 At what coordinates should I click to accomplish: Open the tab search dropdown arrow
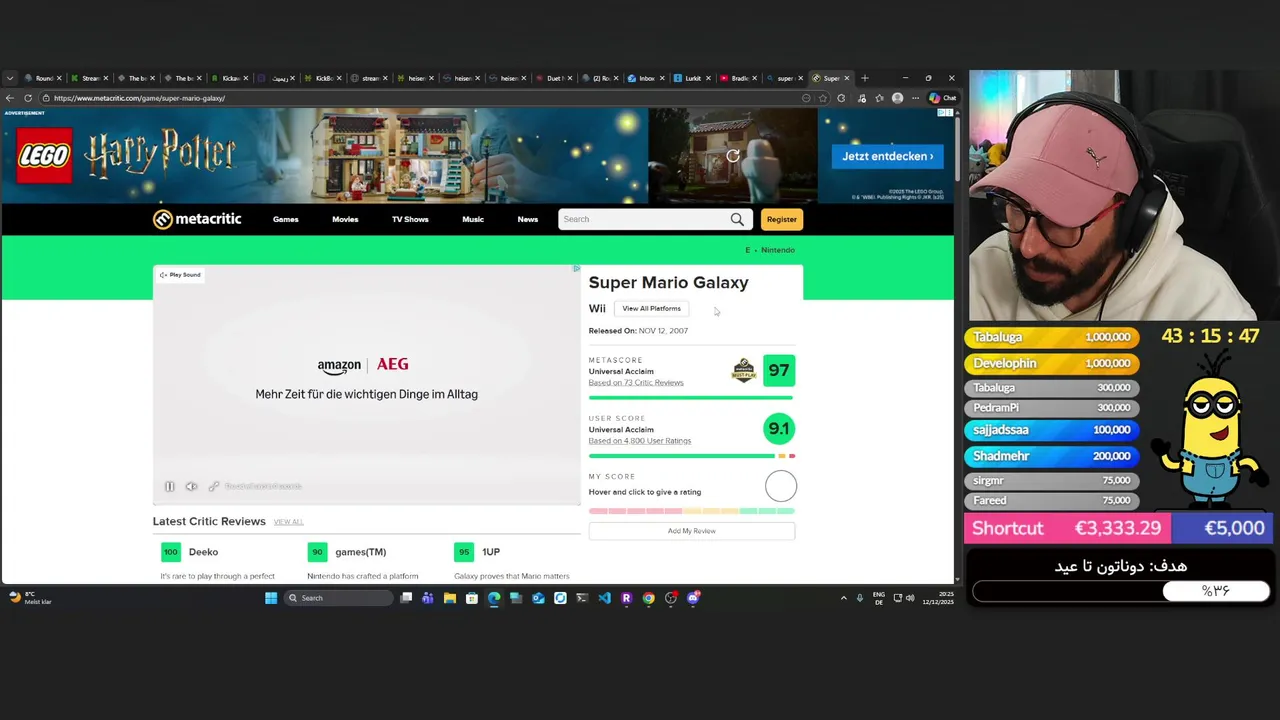pos(10,78)
